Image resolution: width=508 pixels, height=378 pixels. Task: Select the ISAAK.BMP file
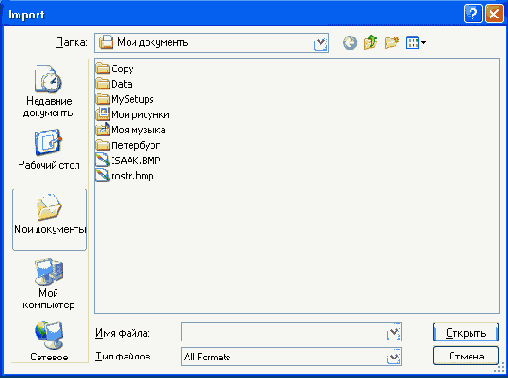128,160
